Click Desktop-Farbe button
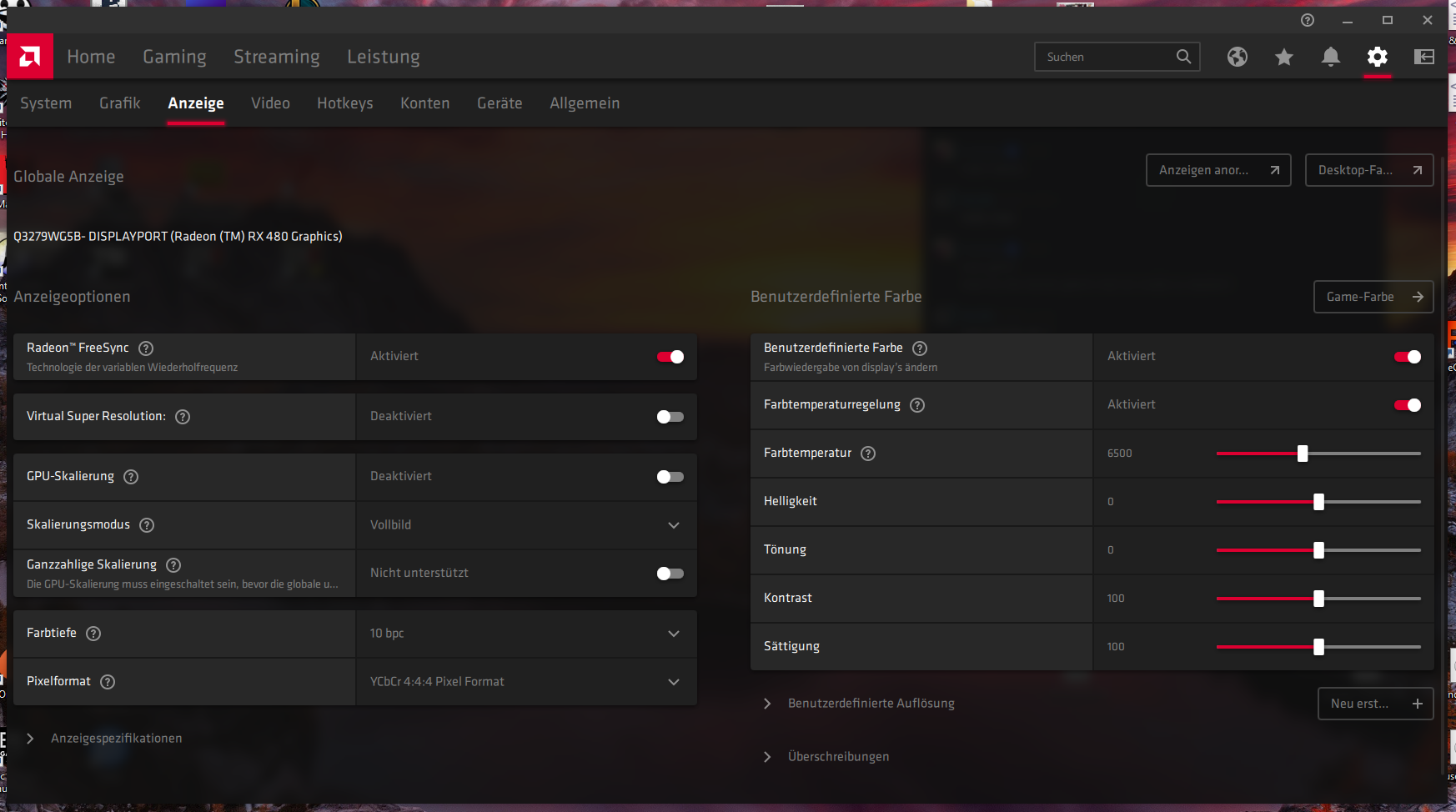The height and width of the screenshot is (812, 1456). coord(1369,170)
